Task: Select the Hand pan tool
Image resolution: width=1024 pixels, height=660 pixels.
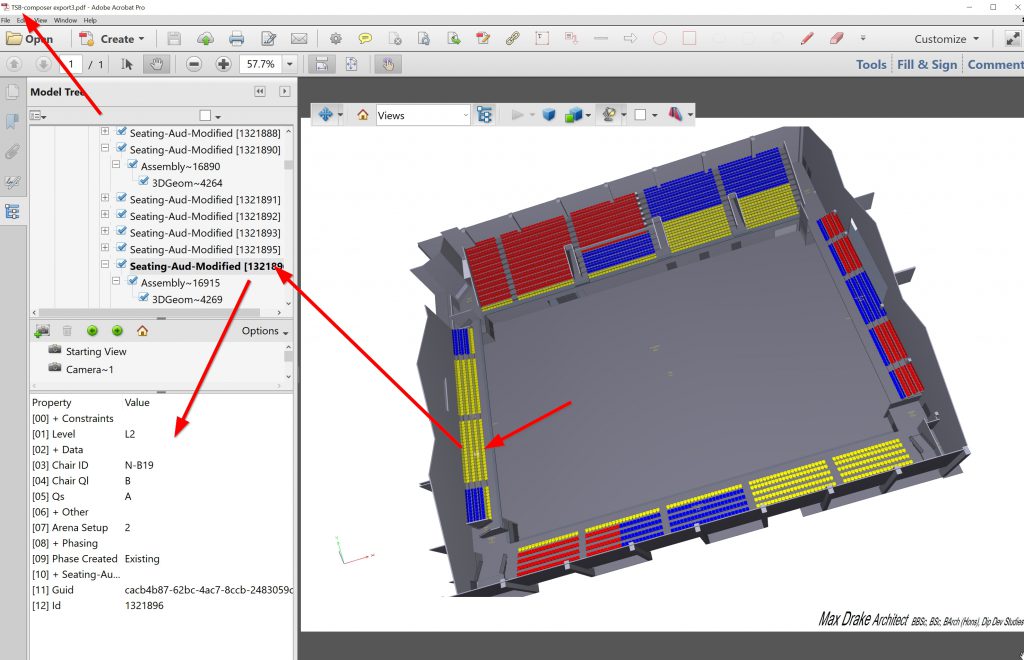Action: coord(156,64)
